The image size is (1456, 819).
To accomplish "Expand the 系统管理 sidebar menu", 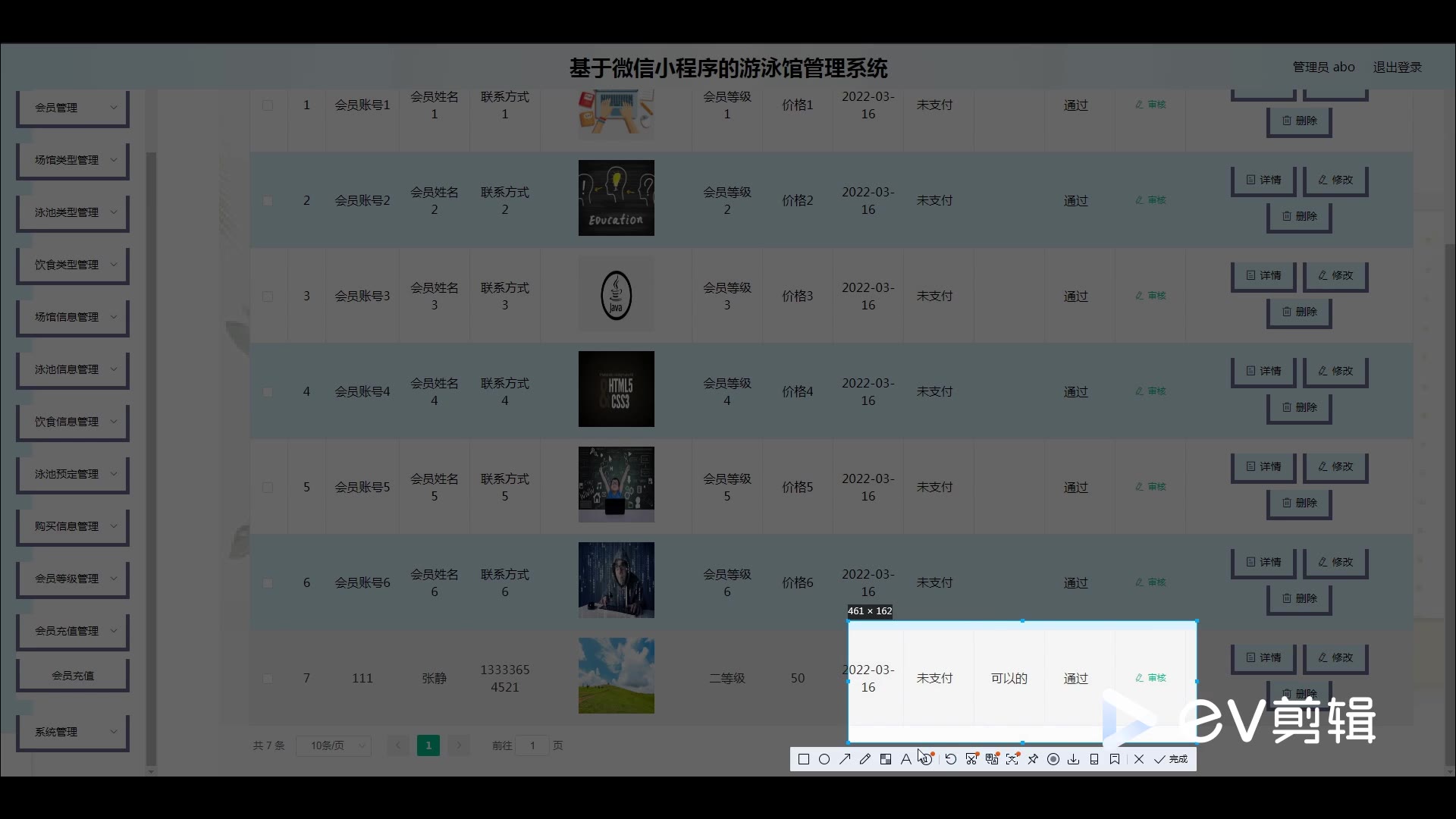I will 73,732.
